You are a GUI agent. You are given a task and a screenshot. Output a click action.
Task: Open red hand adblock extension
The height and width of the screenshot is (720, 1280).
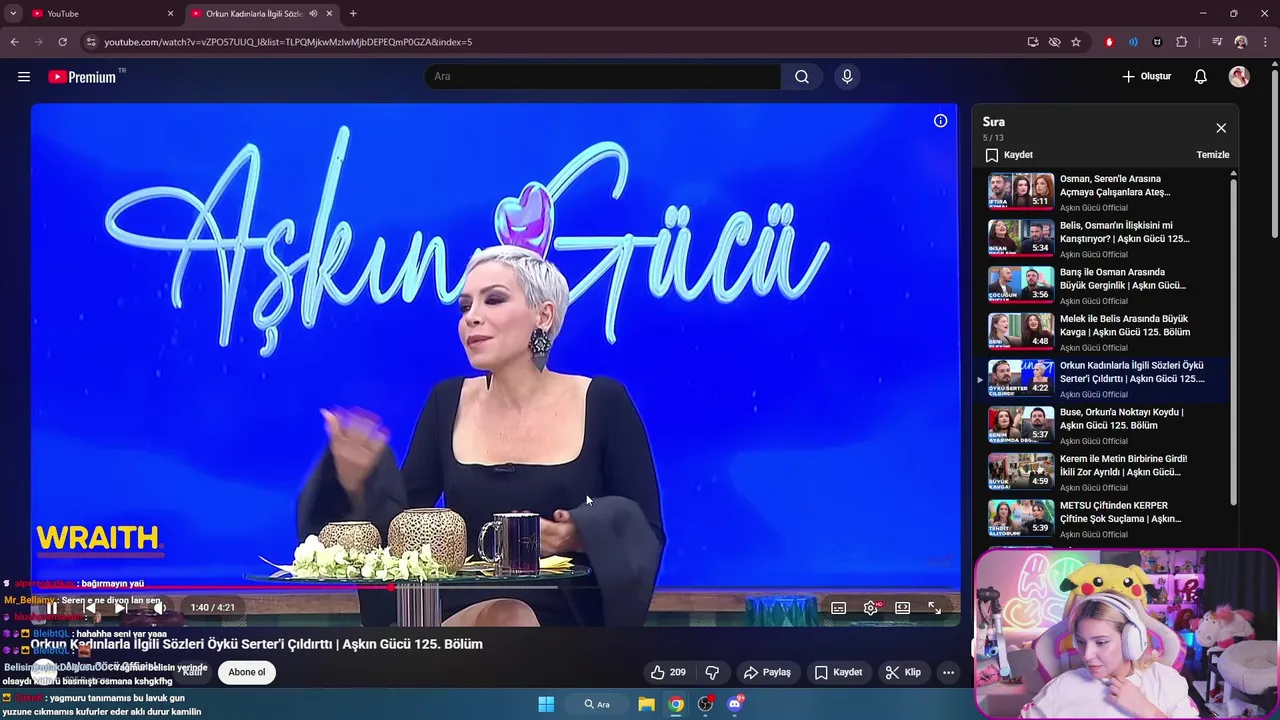[1109, 42]
